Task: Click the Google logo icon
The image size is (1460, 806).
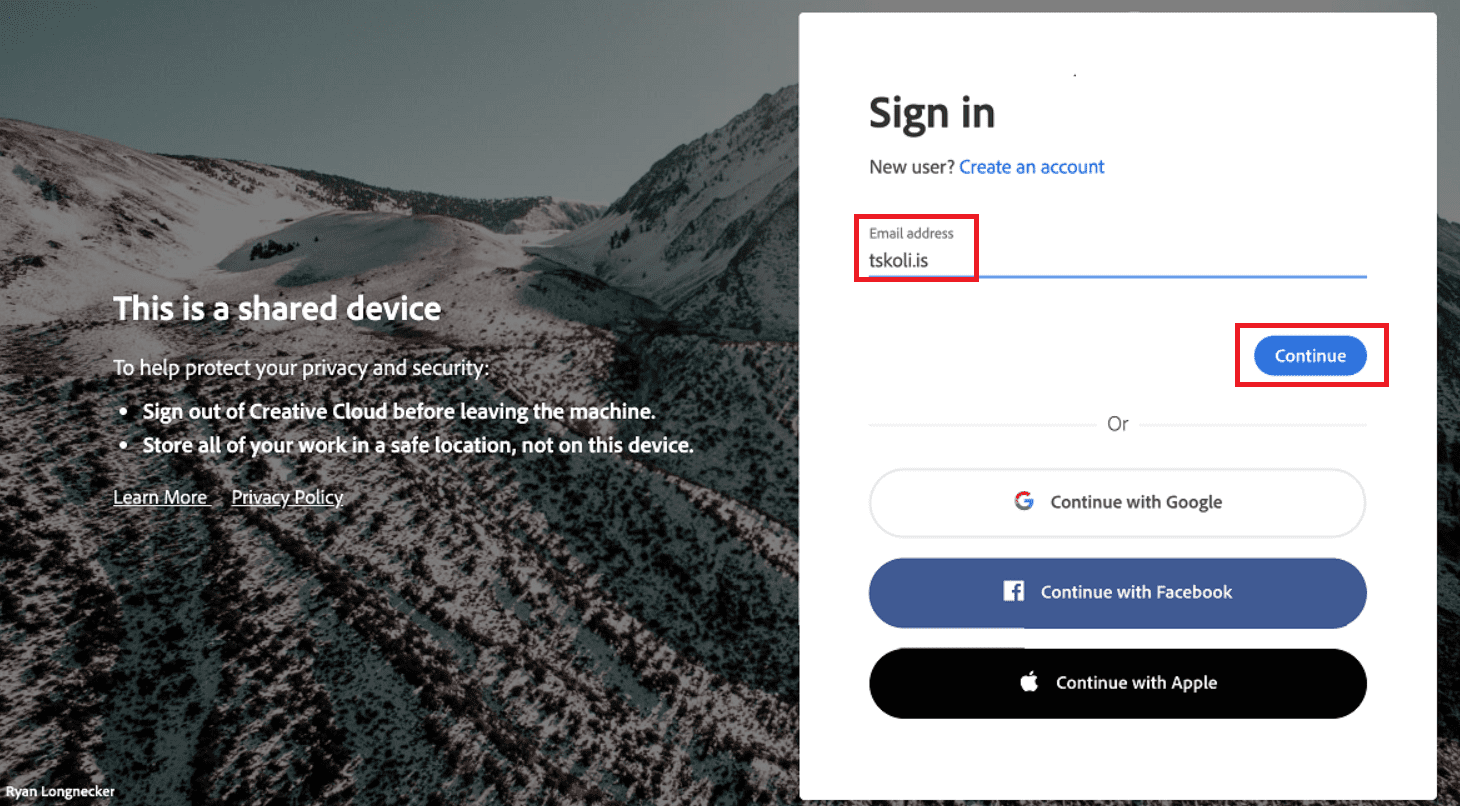Action: click(x=1024, y=501)
